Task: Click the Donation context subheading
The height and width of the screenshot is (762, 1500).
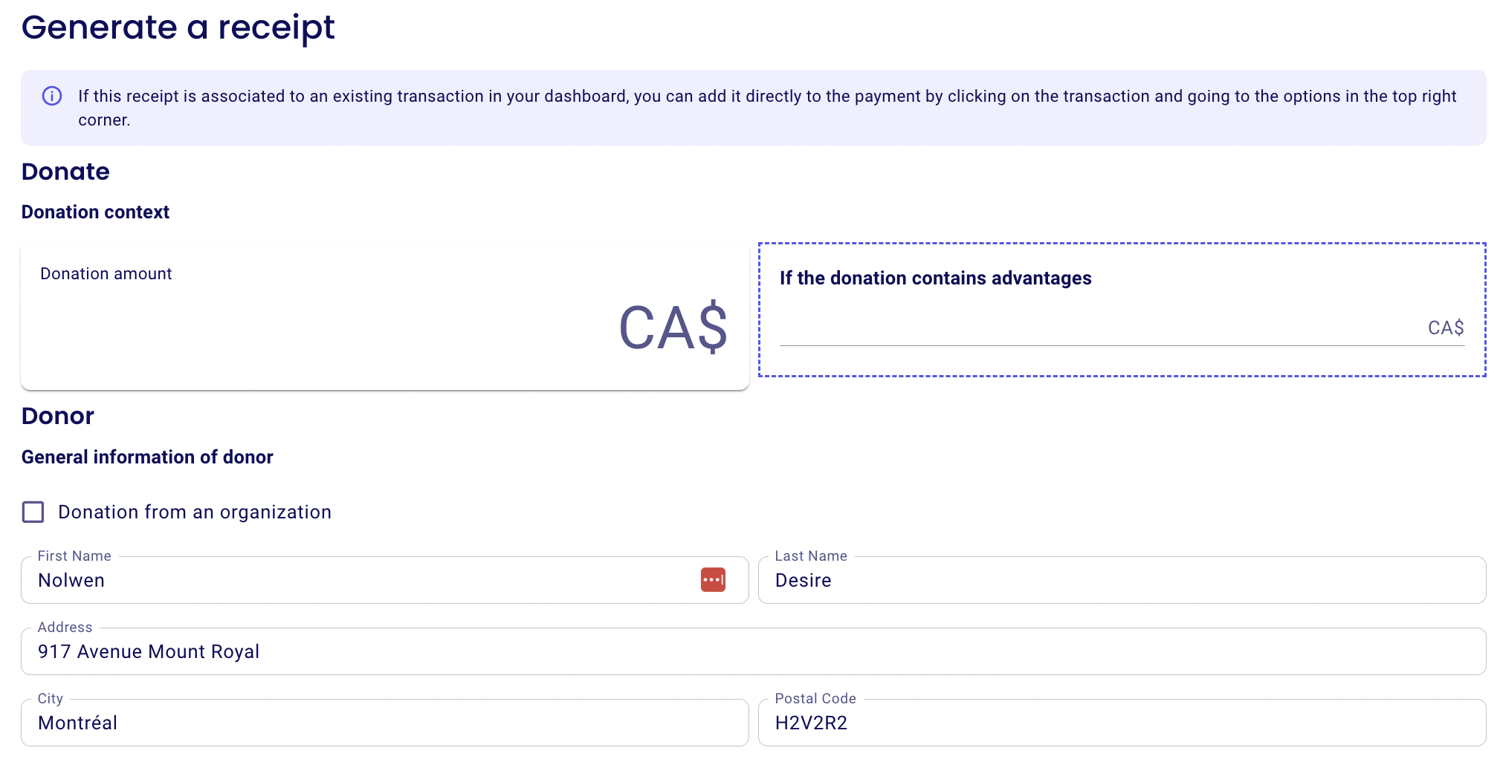Action: click(x=95, y=212)
